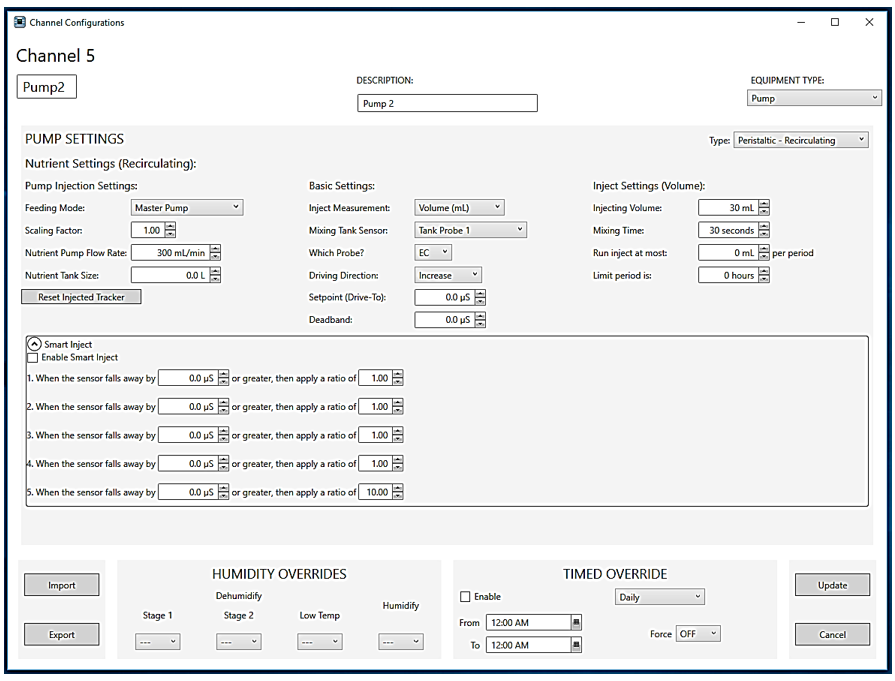Click the Mixing Time value field

729,230
